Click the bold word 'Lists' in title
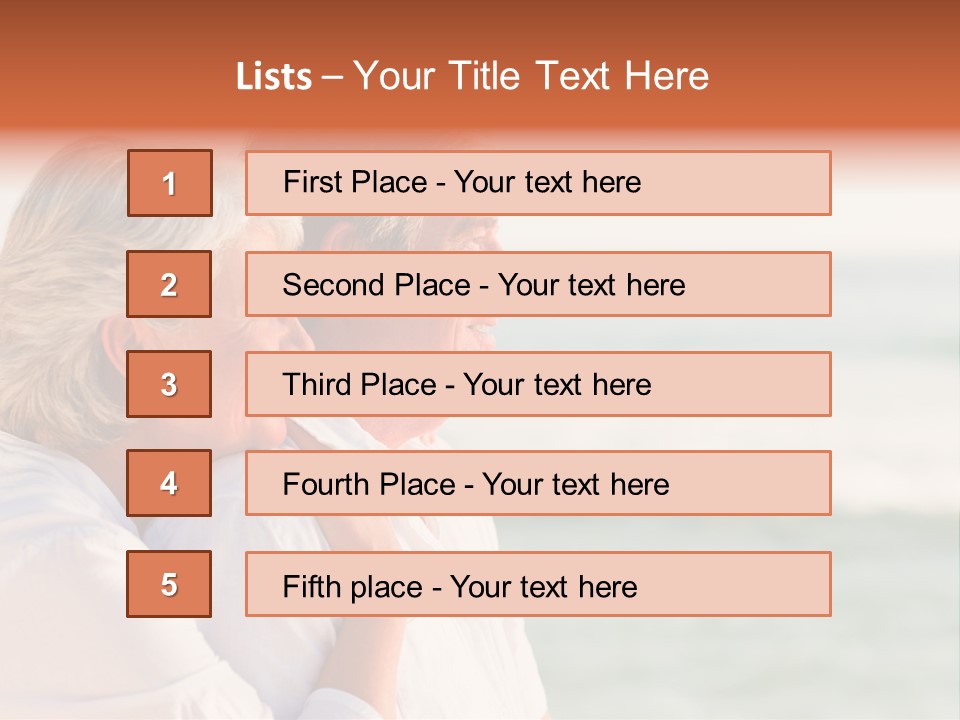 click(274, 77)
